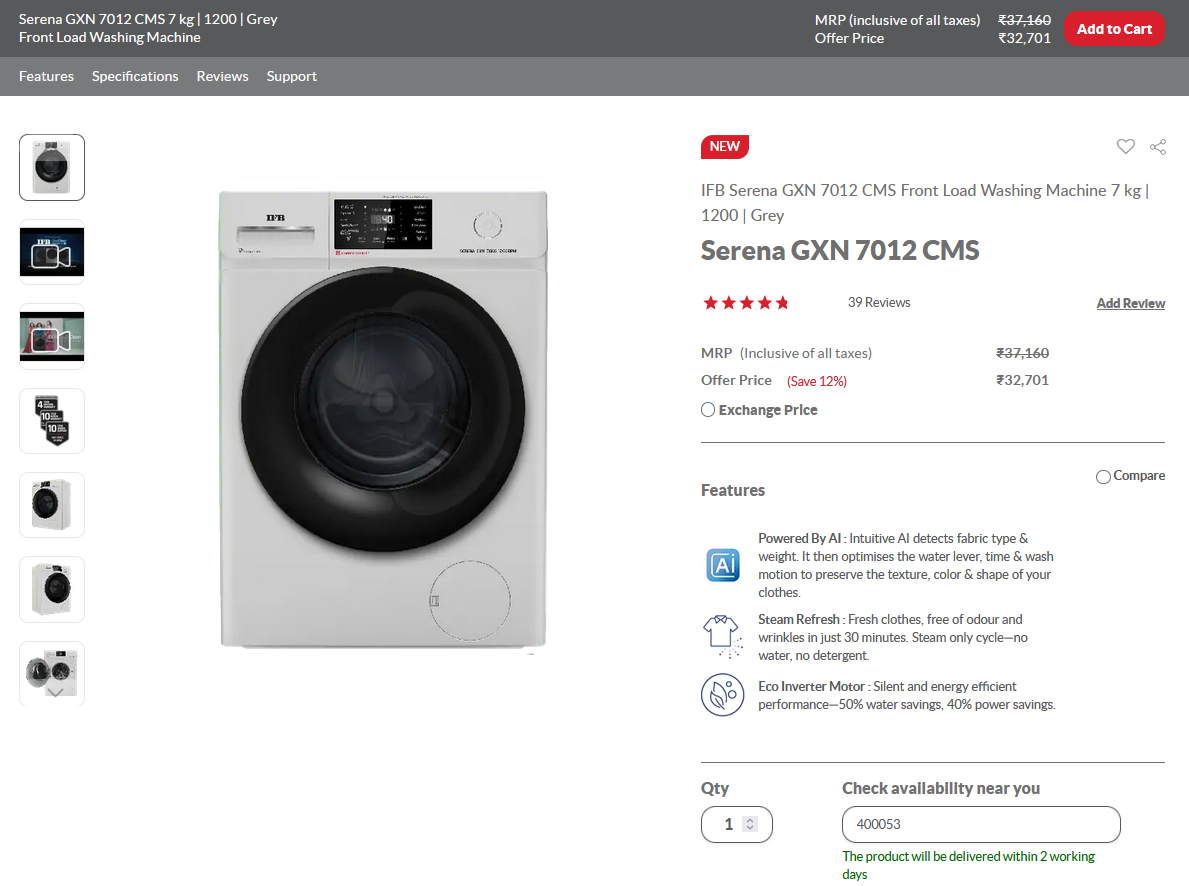Adjust quantity using the stepper arrows
Viewport: 1189px width, 886px height.
(750, 824)
